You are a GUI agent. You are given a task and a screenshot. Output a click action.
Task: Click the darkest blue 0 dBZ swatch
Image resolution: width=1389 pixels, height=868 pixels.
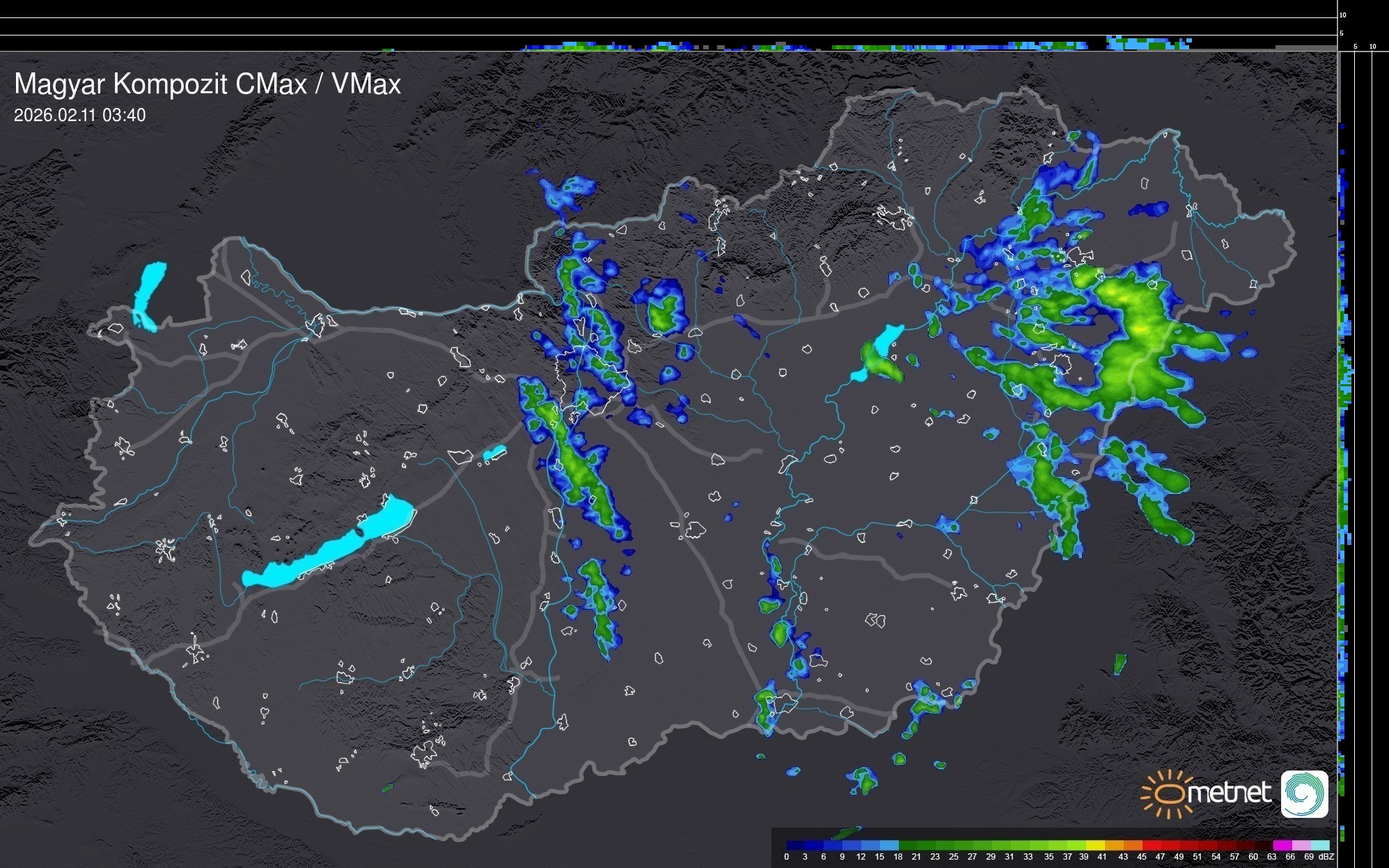[795, 845]
